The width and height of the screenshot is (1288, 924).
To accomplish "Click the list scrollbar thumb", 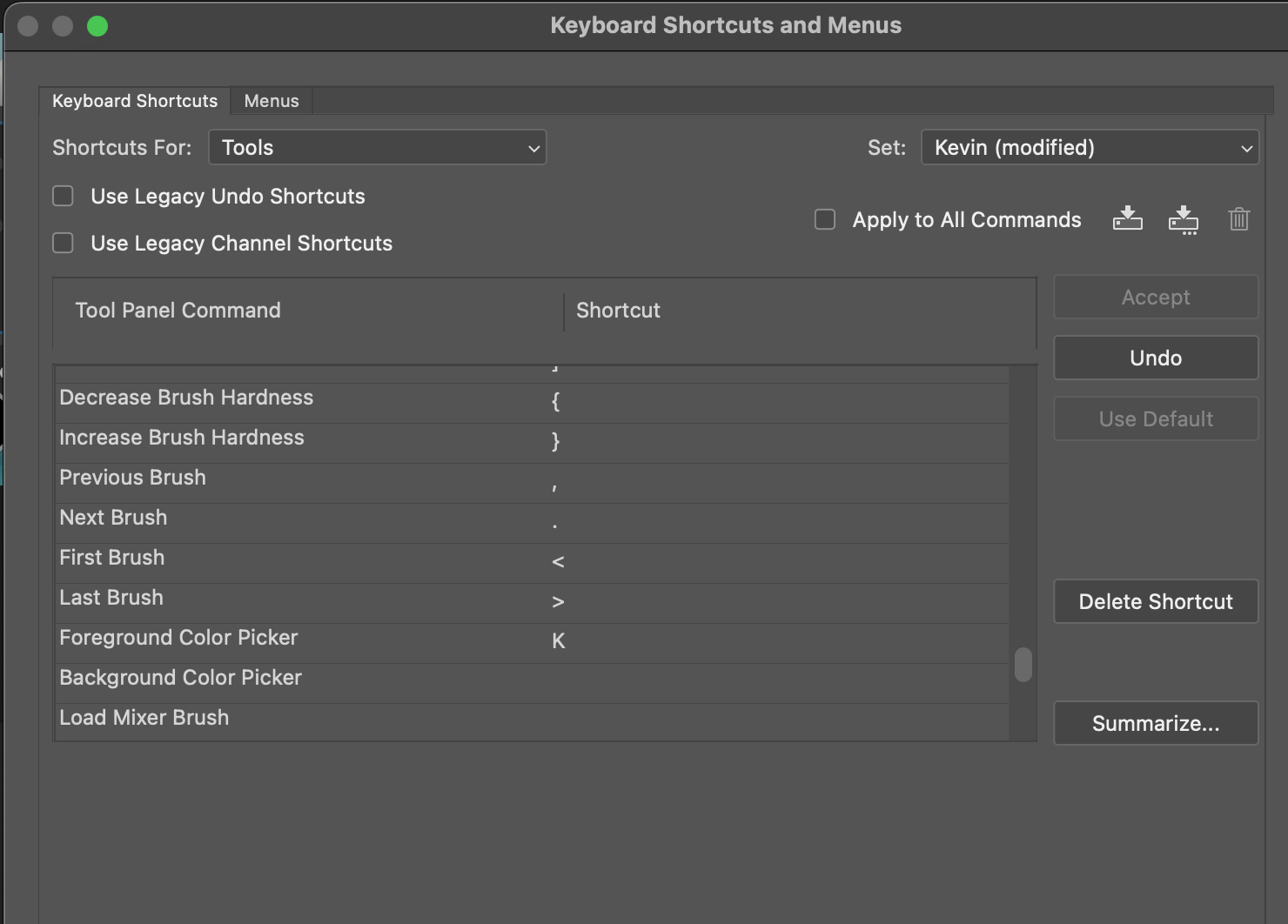I will [1023, 666].
